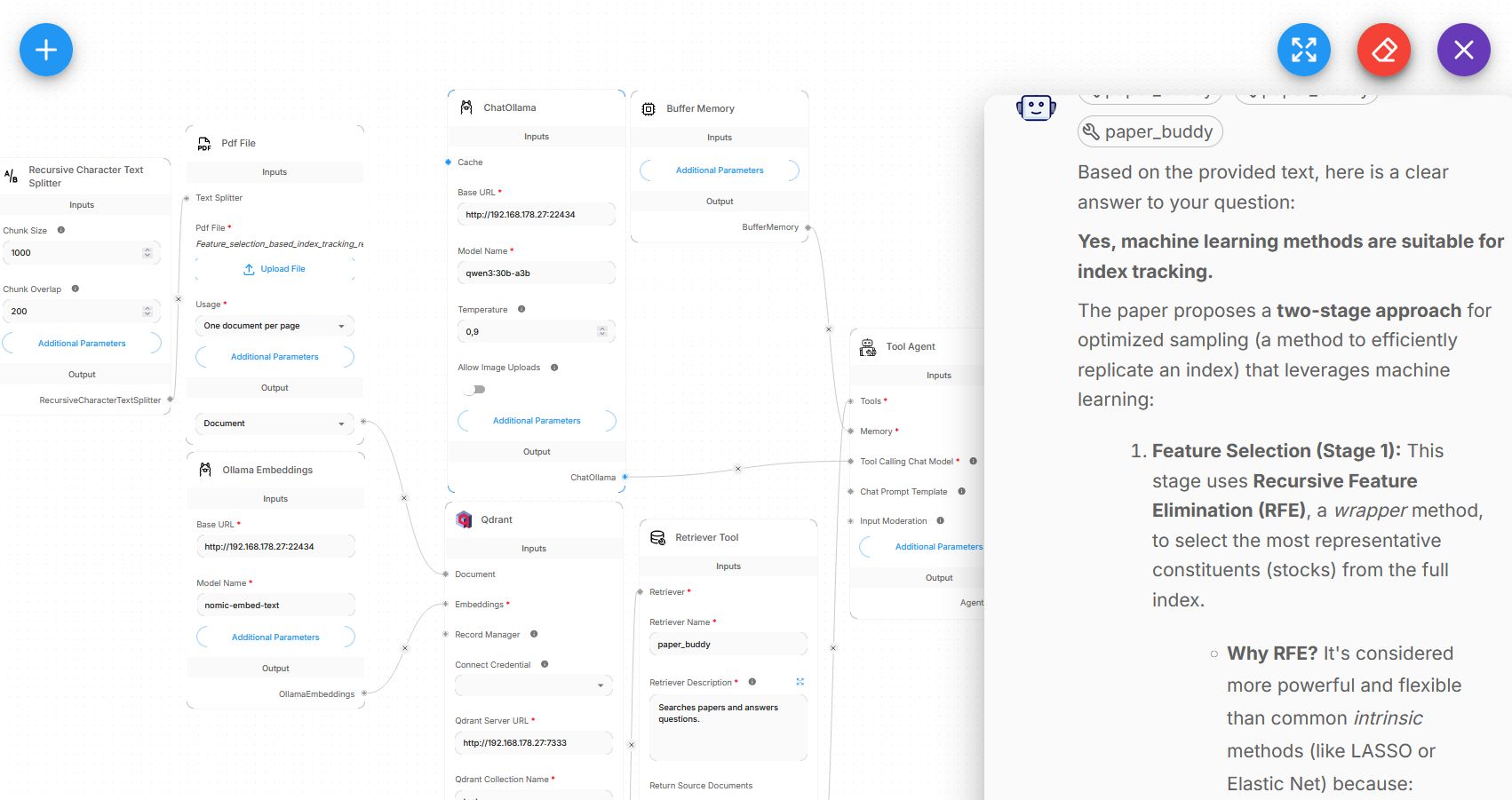Open the Usage dropdown in Pdf File
The height and width of the screenshot is (800, 1512).
pyautogui.click(x=275, y=326)
